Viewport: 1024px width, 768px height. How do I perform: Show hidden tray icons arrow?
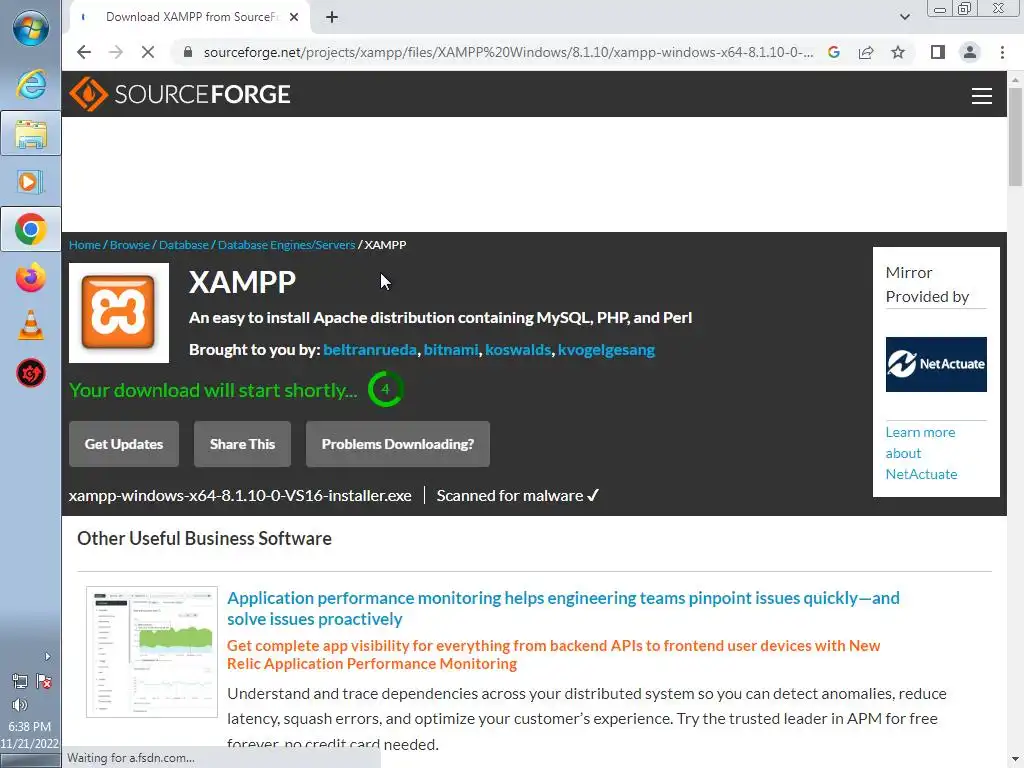point(47,656)
